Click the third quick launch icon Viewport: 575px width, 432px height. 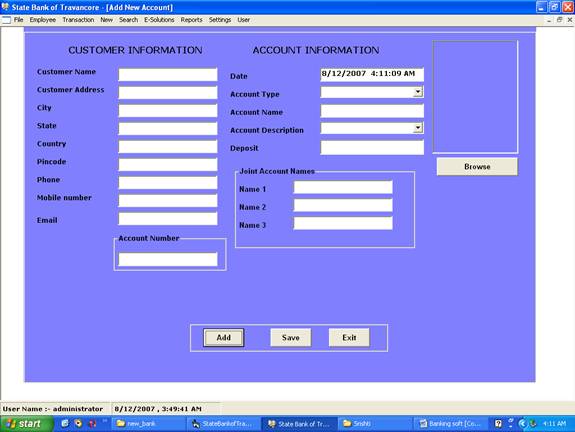point(92,424)
